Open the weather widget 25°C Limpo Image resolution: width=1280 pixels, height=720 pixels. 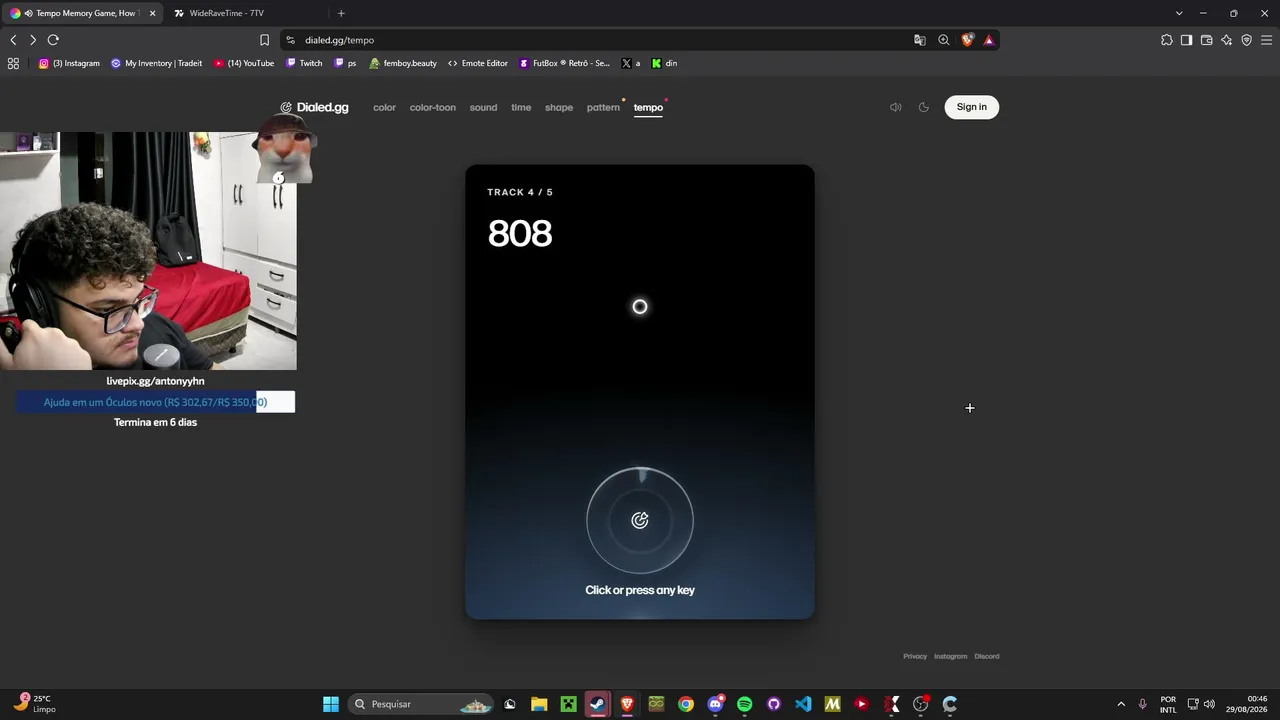34,704
